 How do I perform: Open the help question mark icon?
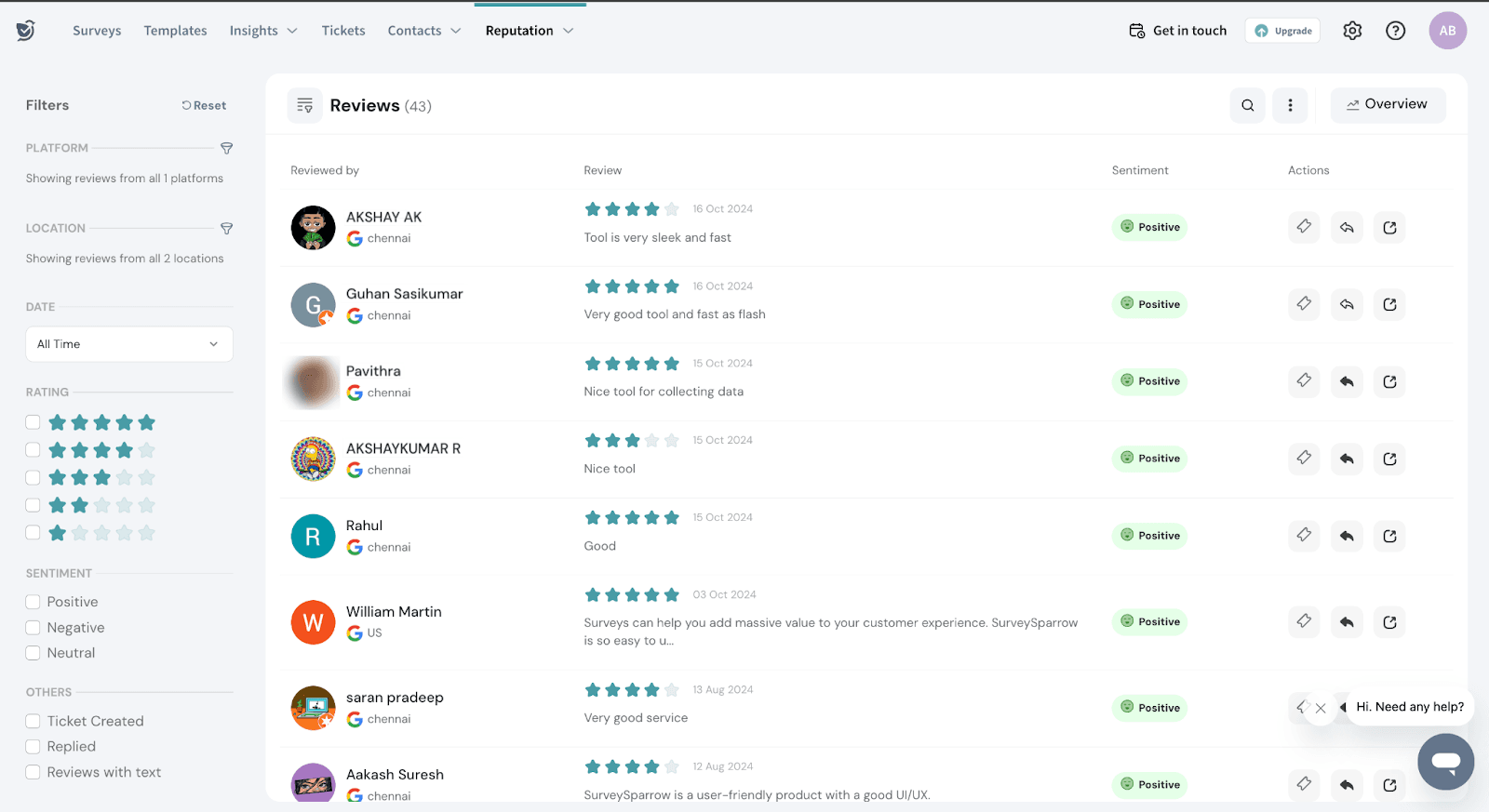coord(1395,31)
